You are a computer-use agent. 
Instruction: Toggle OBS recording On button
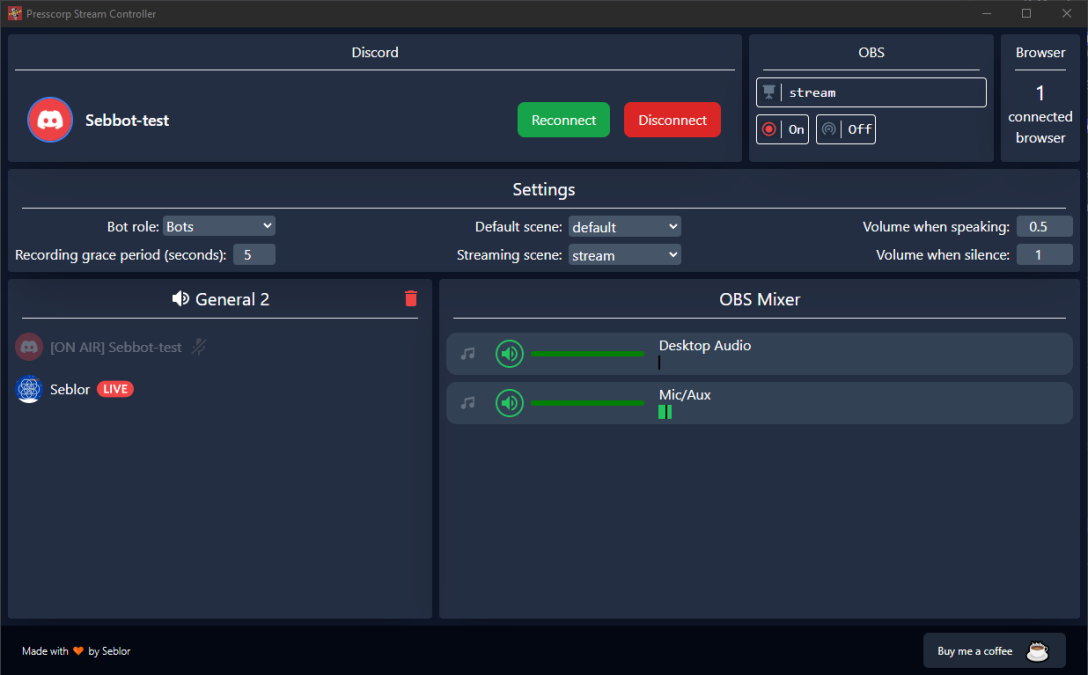coord(782,129)
